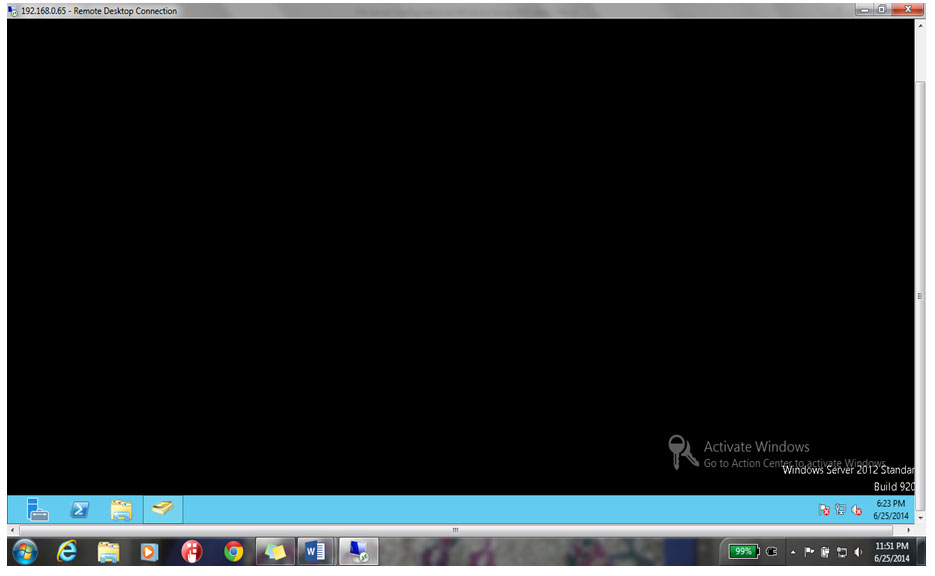Click the local clock showing 11:51 PM
The image size is (935, 576).
(x=892, y=552)
